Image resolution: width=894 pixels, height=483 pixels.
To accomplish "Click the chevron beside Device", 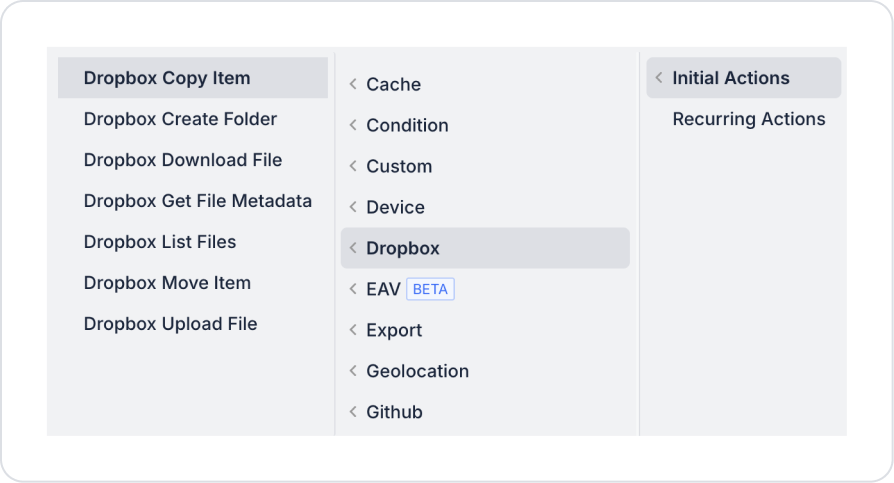I will click(353, 207).
